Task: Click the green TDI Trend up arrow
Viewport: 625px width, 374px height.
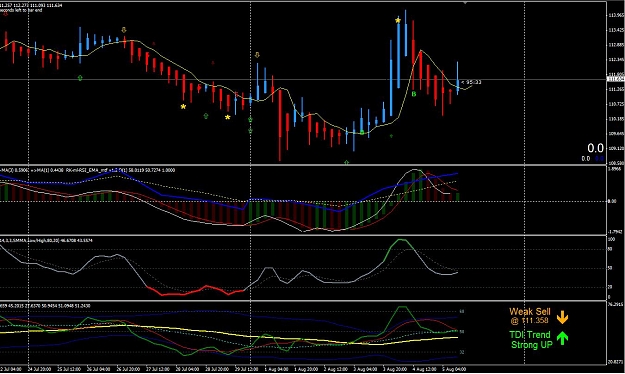Action: [x=562, y=338]
